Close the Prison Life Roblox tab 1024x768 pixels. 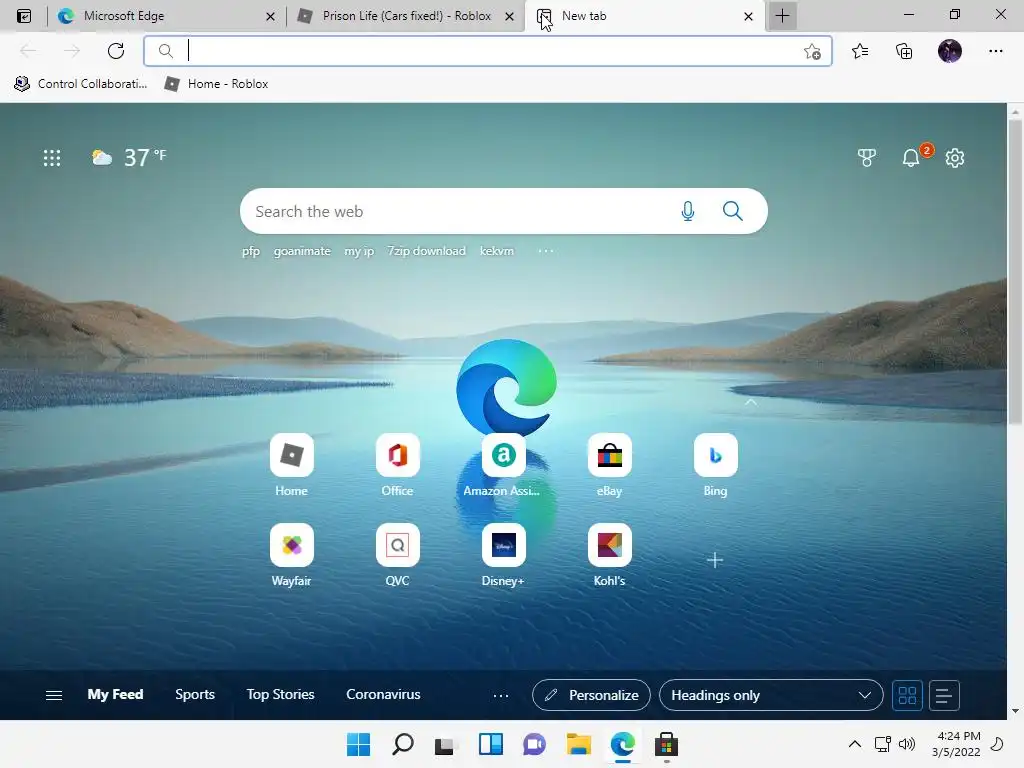coord(509,16)
